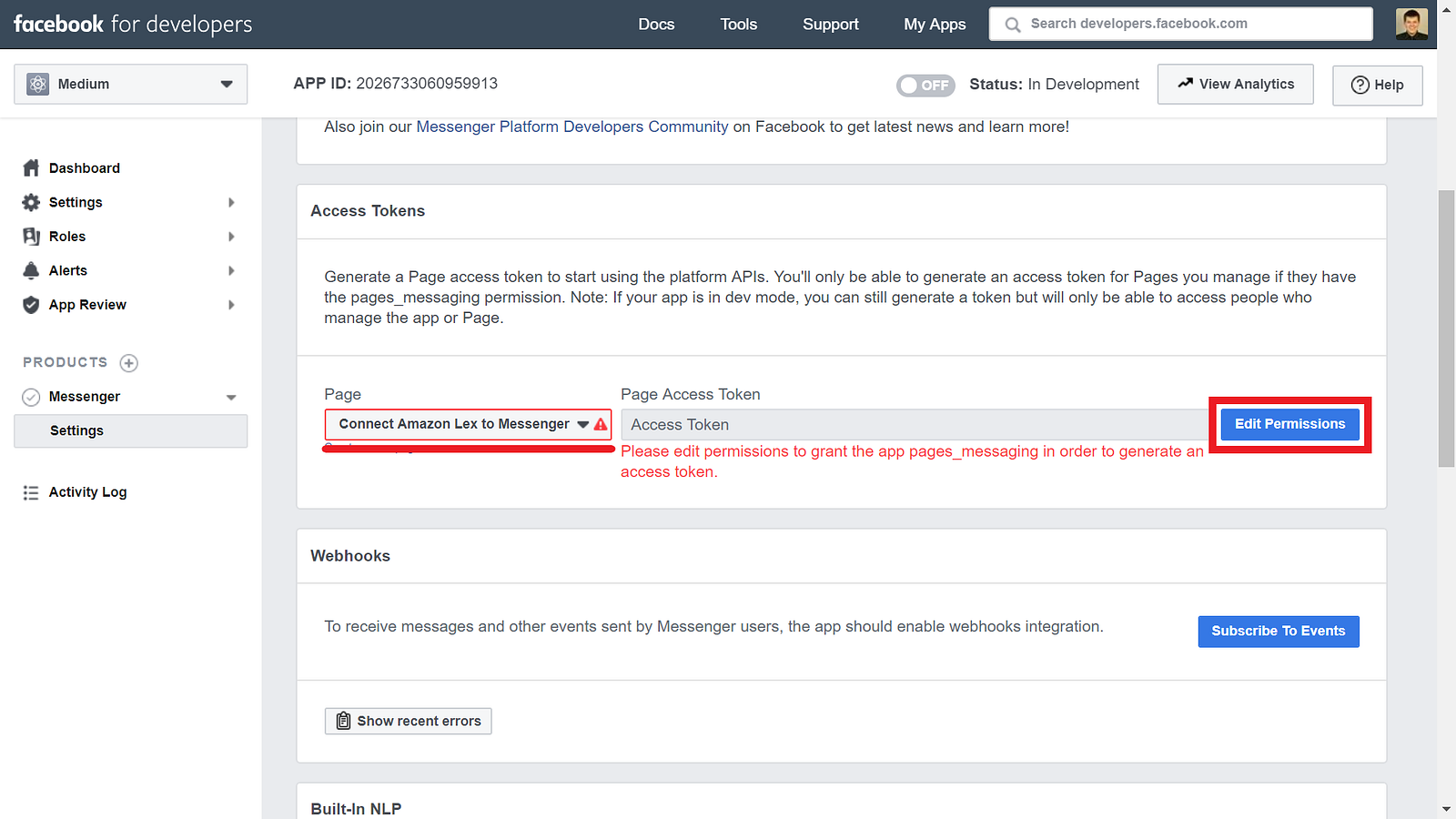
Task: Click the page vertical scrollbar thumb
Action: point(1446,328)
